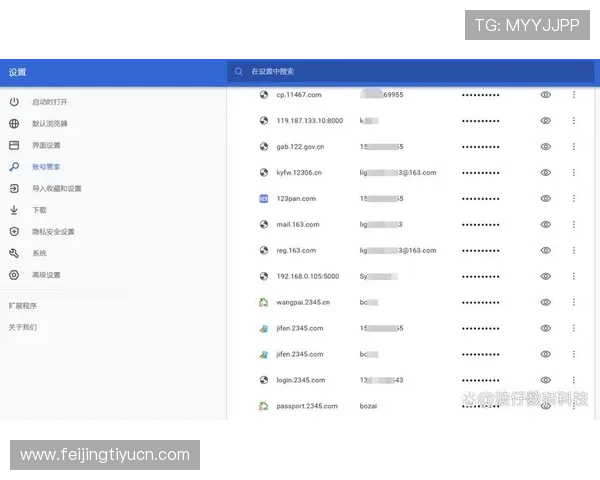Click the favicon for reg.163.com
600x480 pixels.
[264, 250]
